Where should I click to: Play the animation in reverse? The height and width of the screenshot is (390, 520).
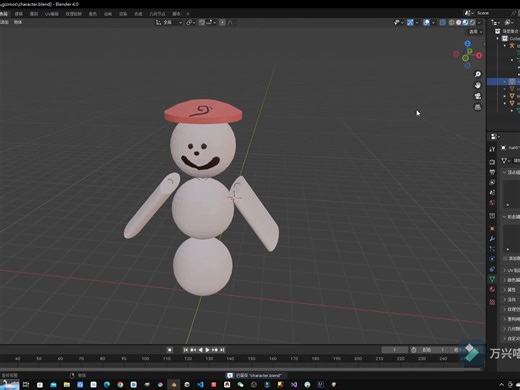(200, 350)
